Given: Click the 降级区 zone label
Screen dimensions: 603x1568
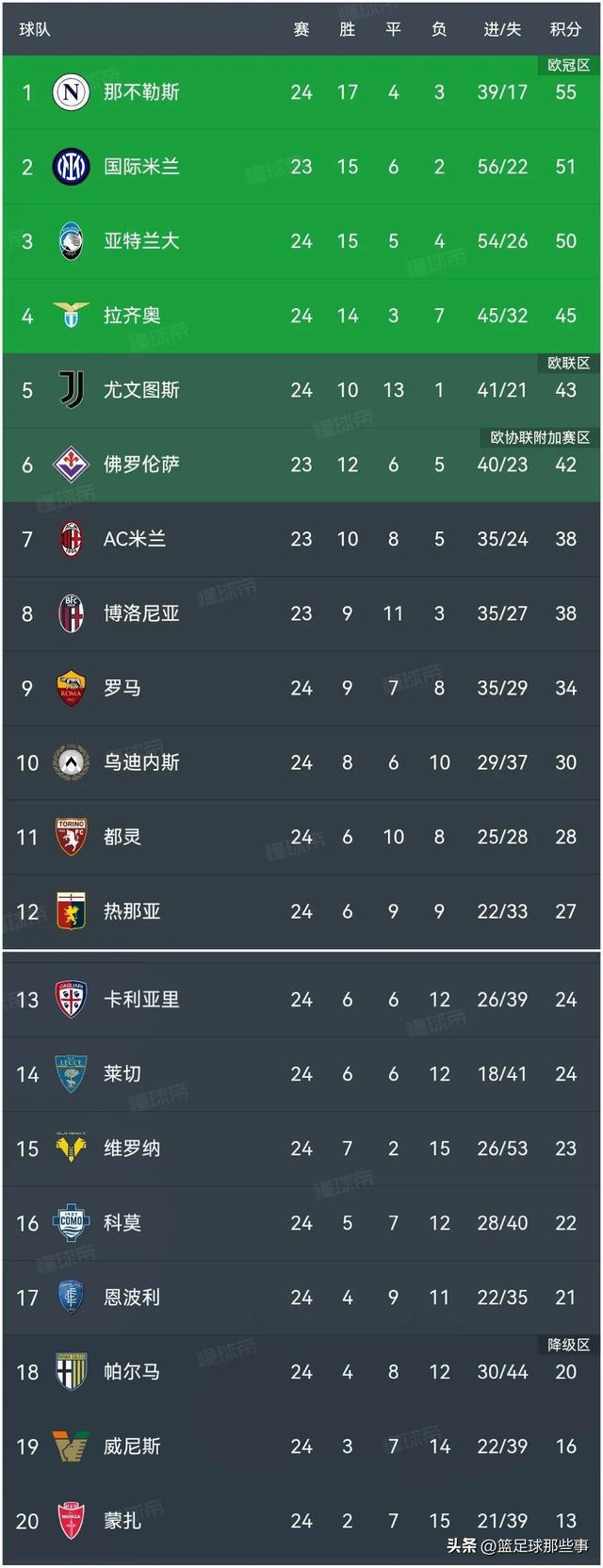Looking at the screenshot, I should click(x=568, y=1345).
